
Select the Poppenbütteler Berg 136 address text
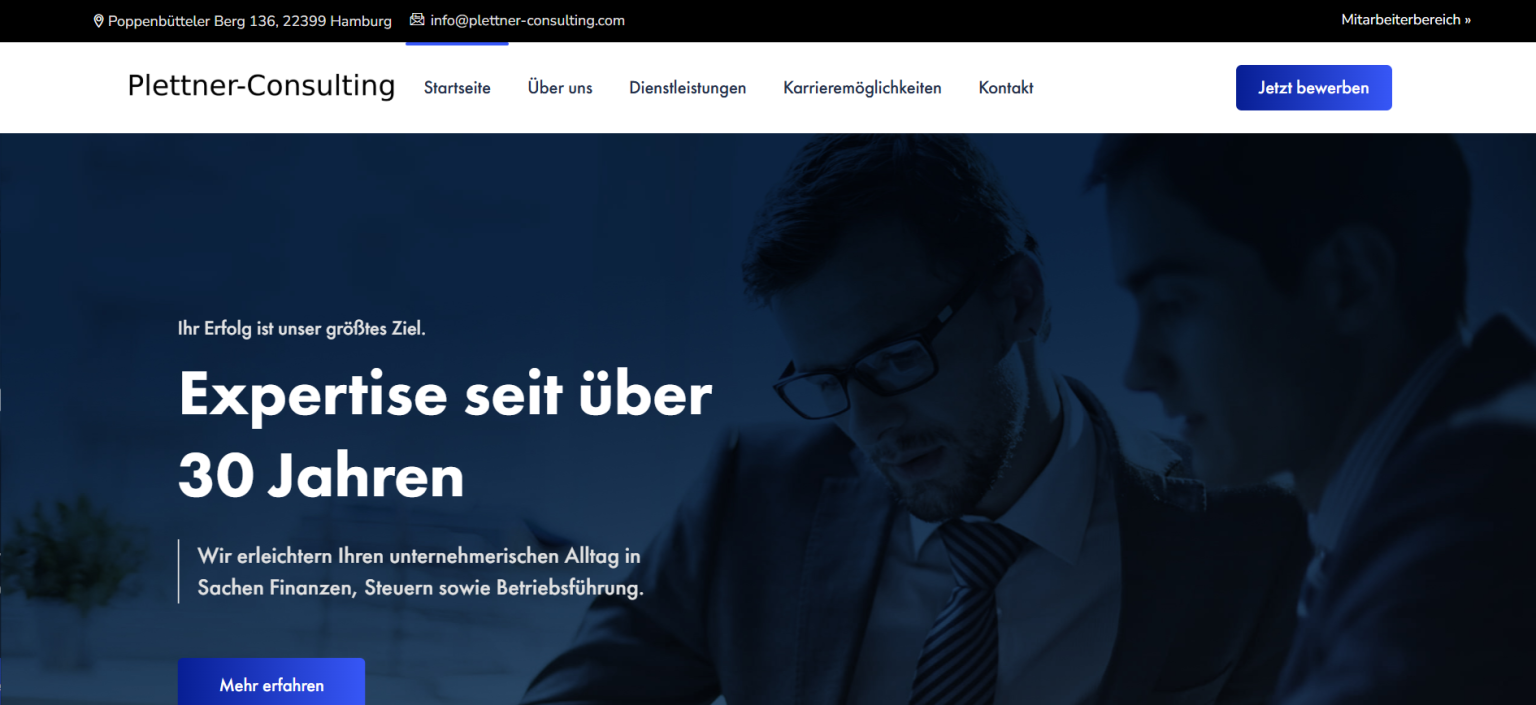pyautogui.click(x=250, y=21)
